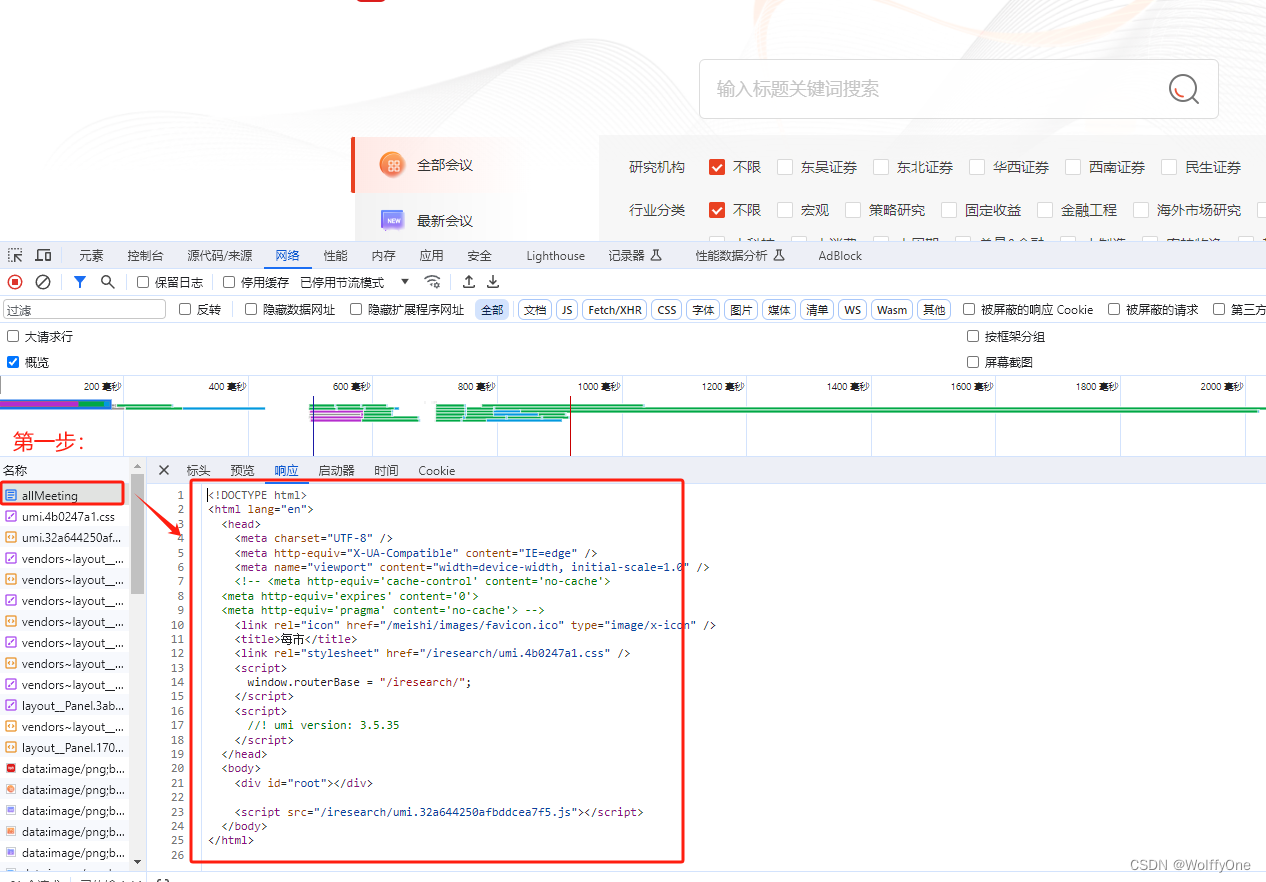Enable 保留日志 checkbox

[143, 283]
